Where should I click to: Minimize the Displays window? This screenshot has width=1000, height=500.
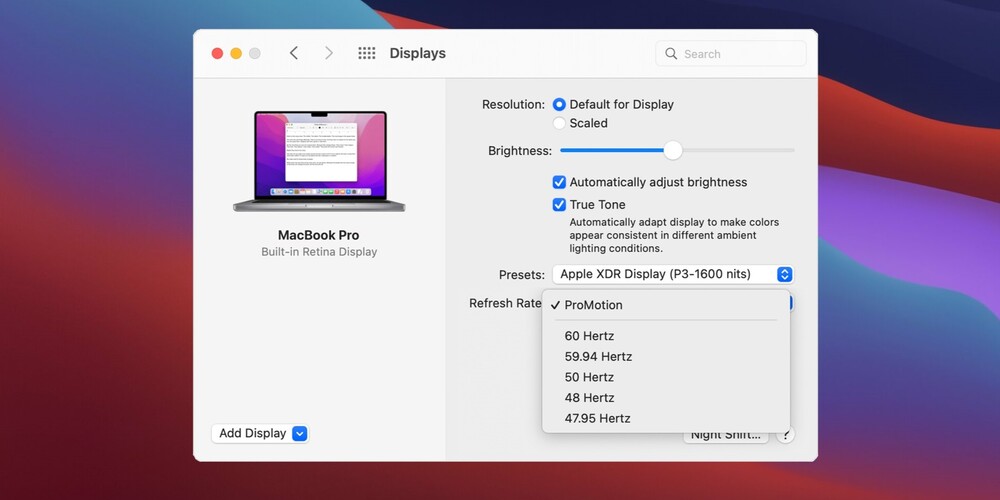(x=236, y=54)
